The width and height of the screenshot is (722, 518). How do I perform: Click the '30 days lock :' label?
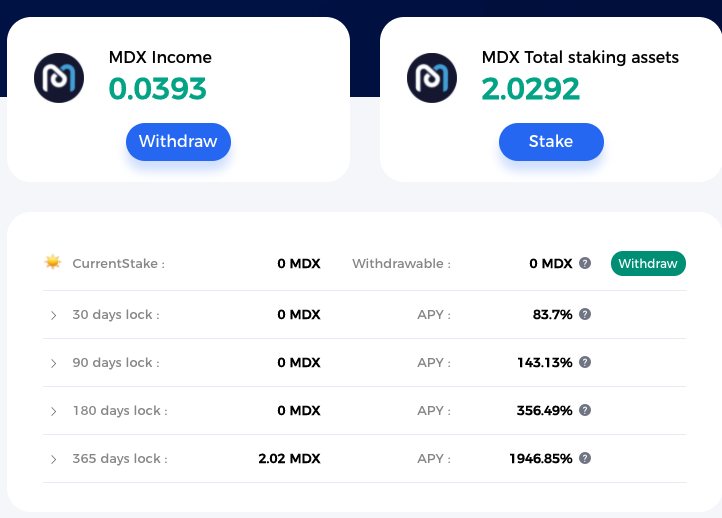pyautogui.click(x=116, y=314)
